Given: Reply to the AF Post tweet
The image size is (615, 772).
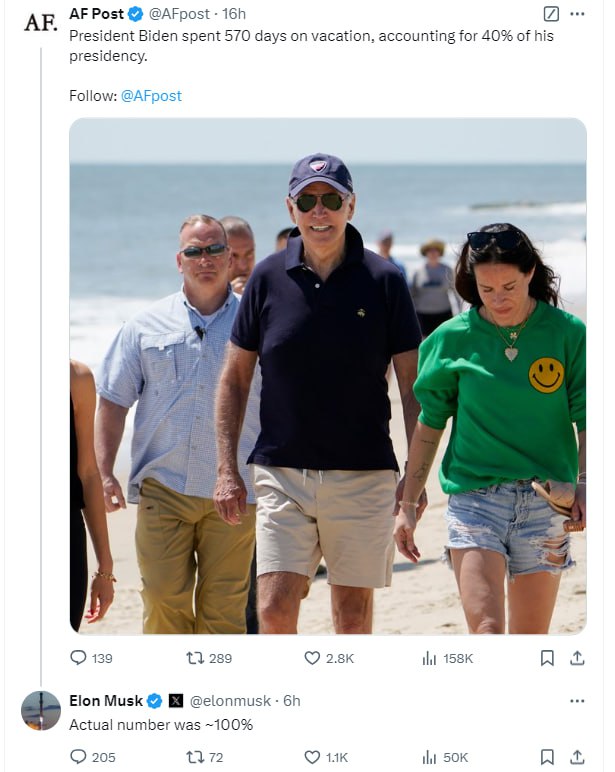Looking at the screenshot, I should coord(78,658).
